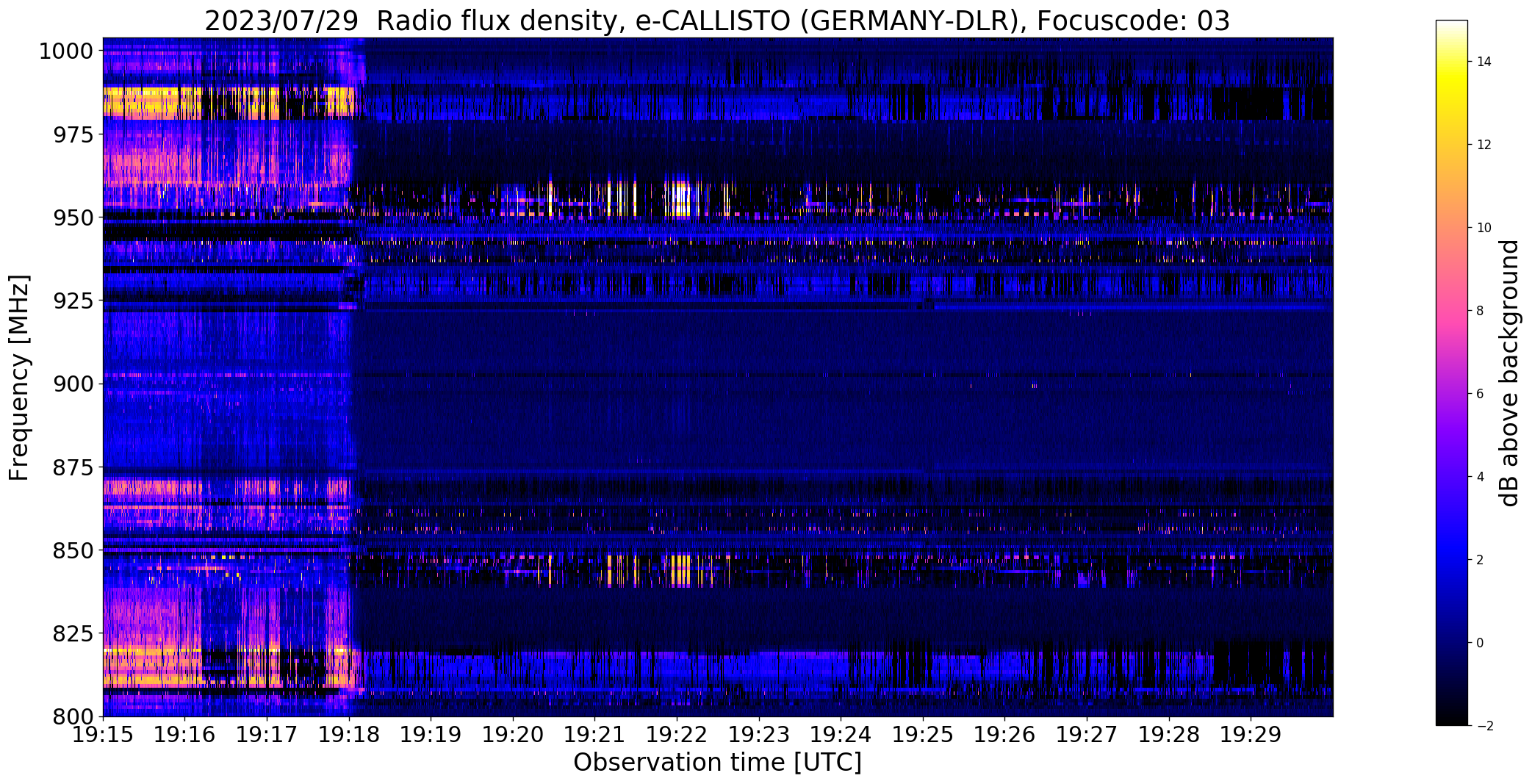Click the 19:20 time tick label

pos(513,734)
